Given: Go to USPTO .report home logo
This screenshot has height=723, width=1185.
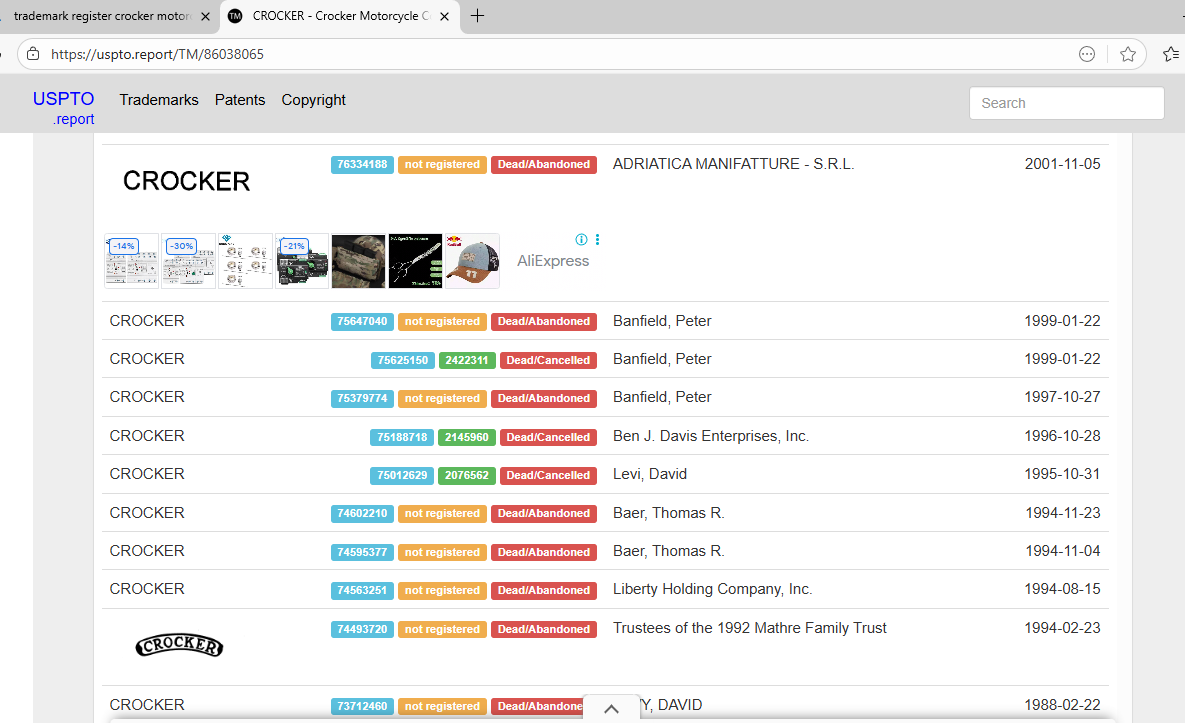Looking at the screenshot, I should 63,108.
